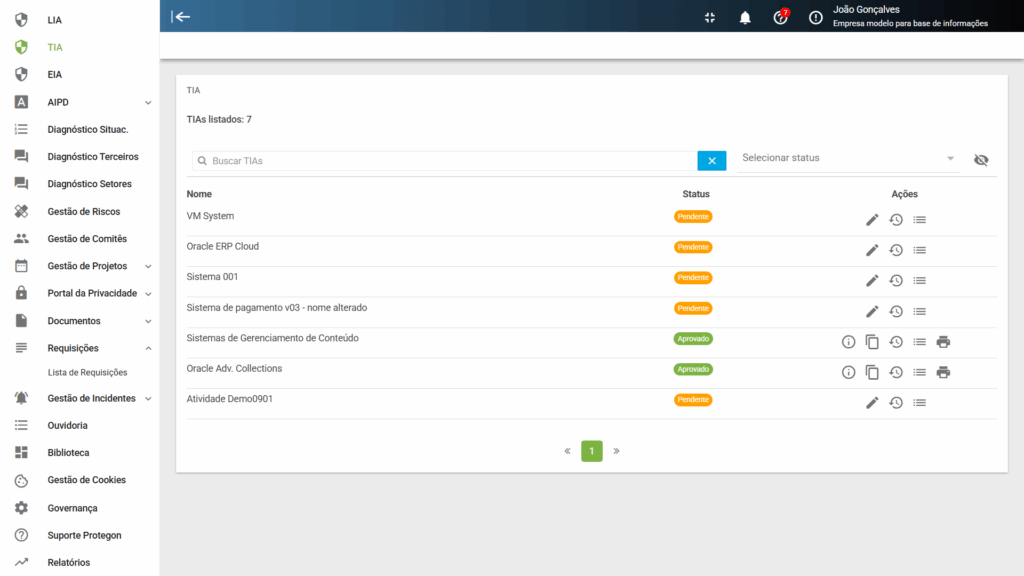
Task: Expand Gestão de Projetos submenu
Action: (148, 266)
